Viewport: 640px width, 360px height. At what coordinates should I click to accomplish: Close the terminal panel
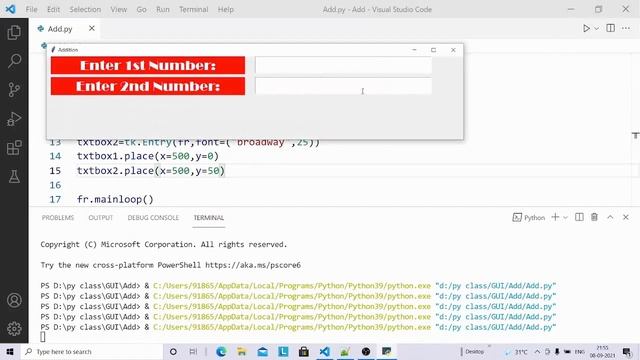click(x=626, y=217)
